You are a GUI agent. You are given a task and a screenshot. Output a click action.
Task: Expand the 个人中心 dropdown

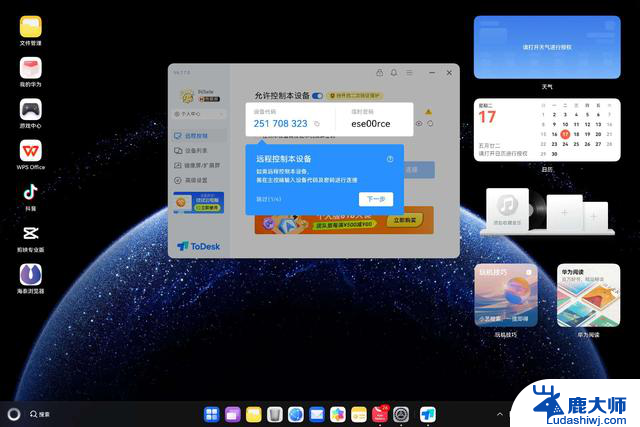tap(199, 114)
